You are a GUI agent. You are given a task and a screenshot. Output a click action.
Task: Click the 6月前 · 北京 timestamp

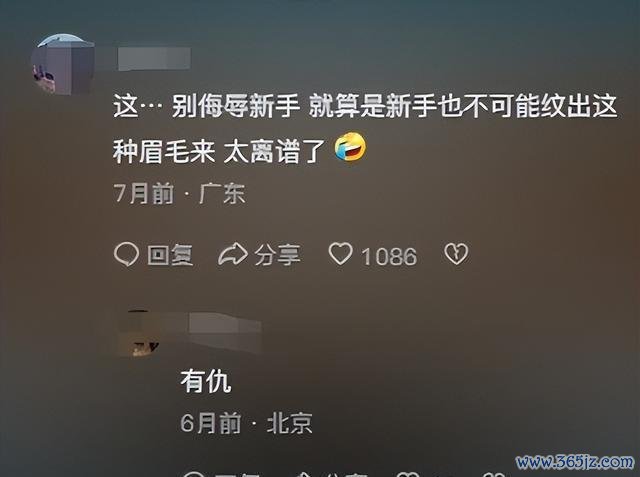click(247, 423)
